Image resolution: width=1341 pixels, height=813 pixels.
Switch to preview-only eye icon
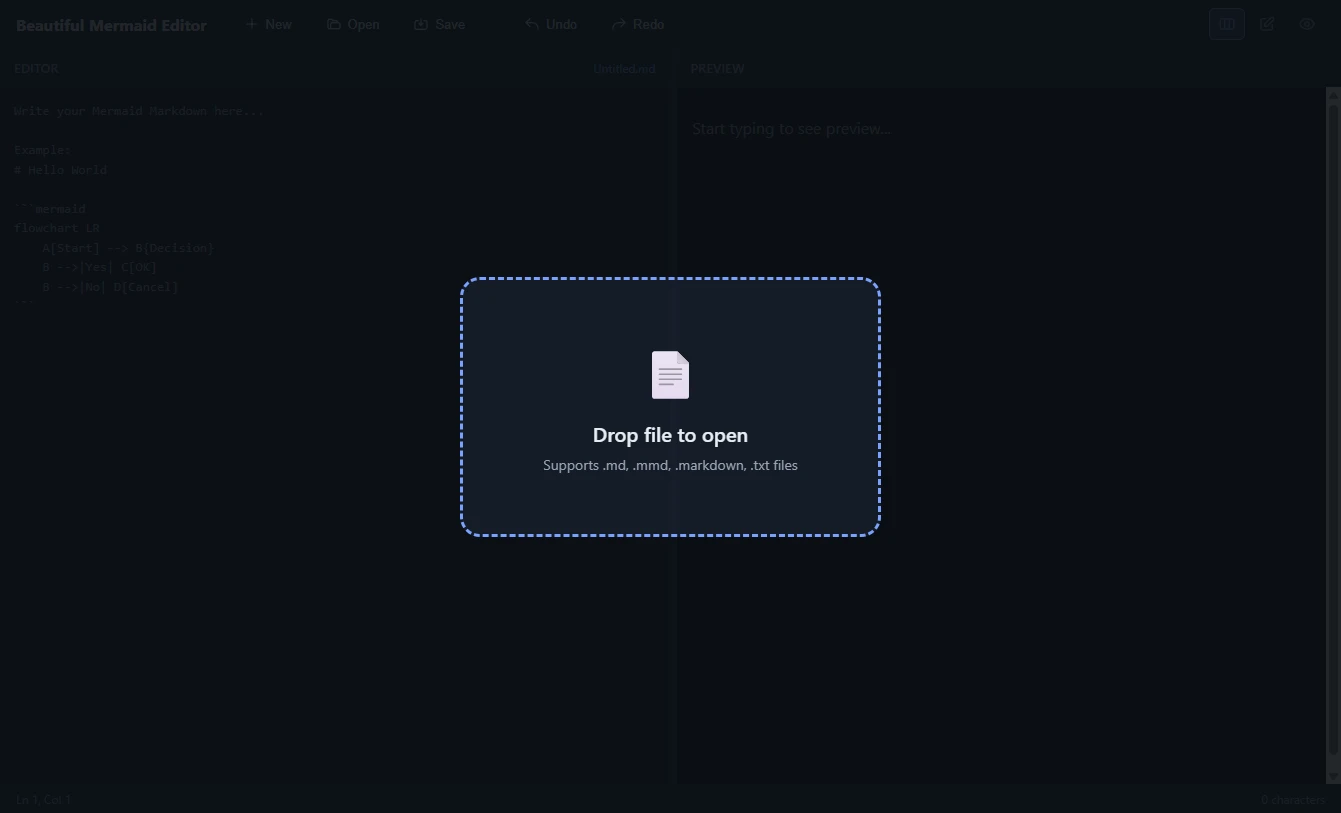pos(1307,24)
